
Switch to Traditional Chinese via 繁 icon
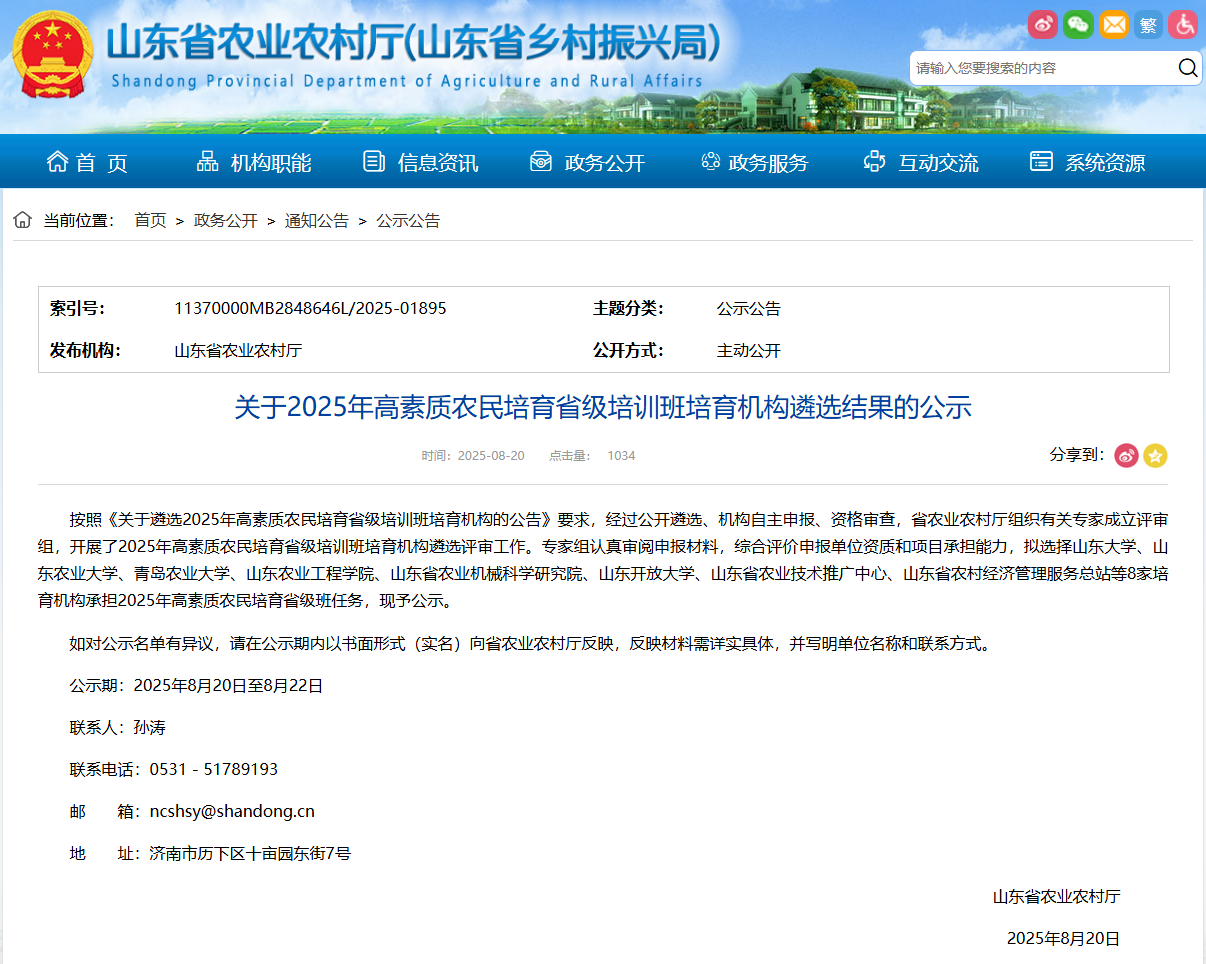1148,24
